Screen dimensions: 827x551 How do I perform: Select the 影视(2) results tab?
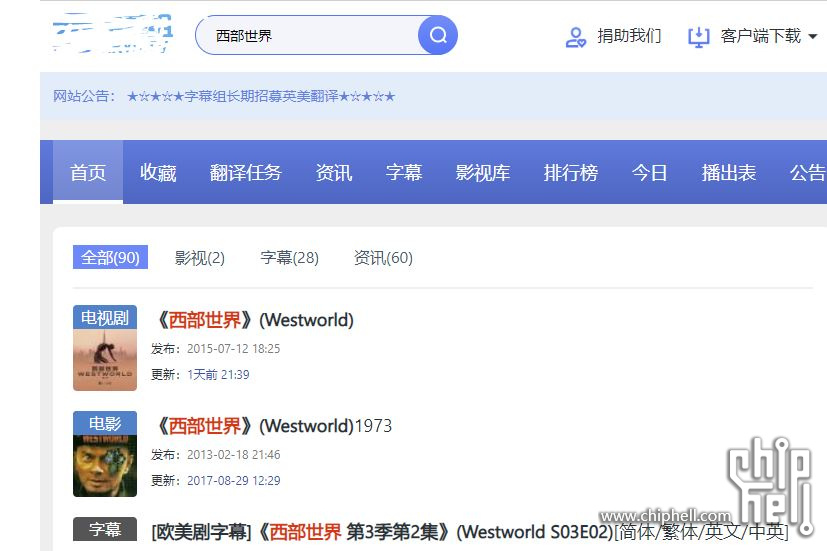[199, 258]
